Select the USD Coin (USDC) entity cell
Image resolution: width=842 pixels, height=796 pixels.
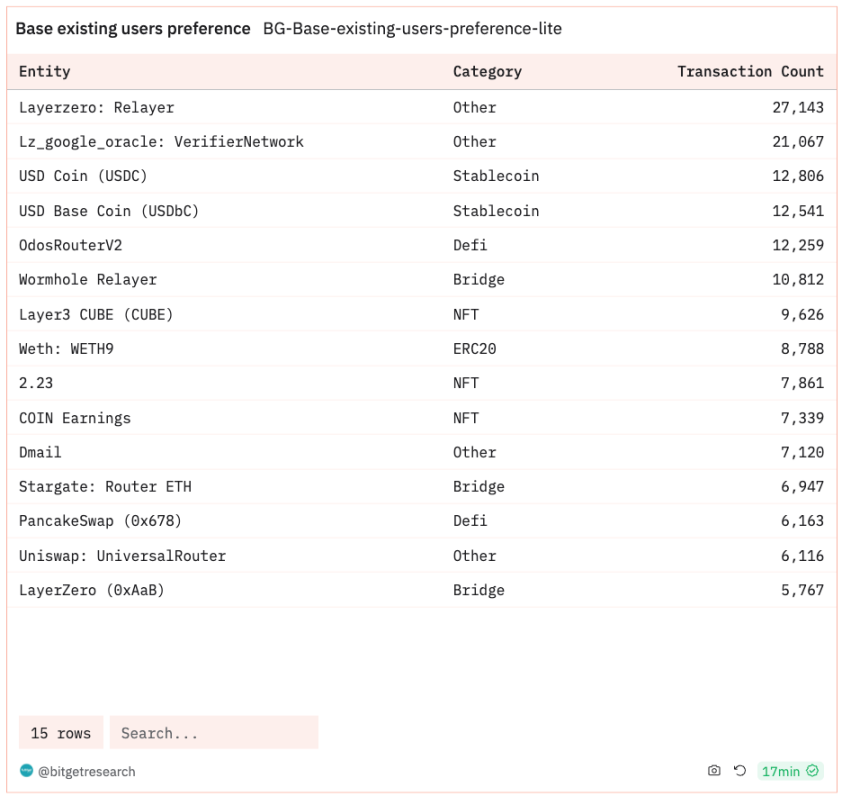click(83, 176)
